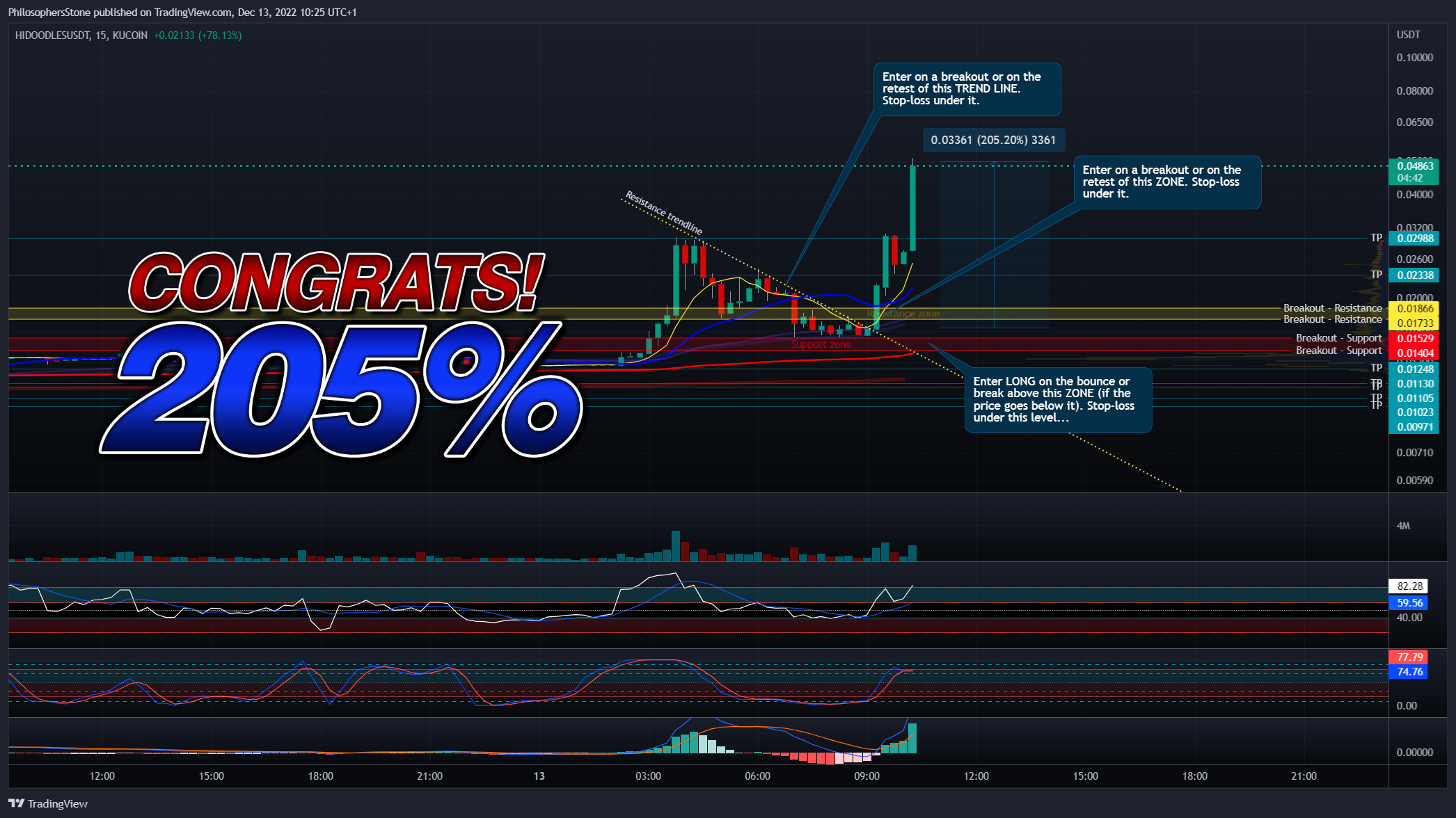
Task: Click the yellow 0.01733 resistance price tag
Action: (1415, 323)
